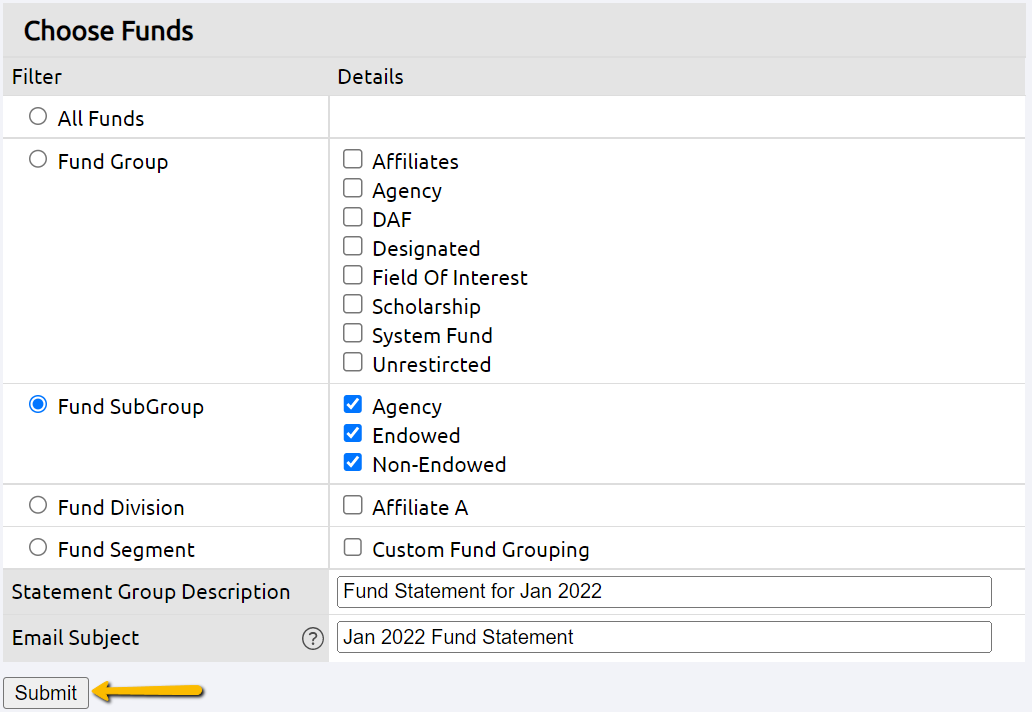Enable the DAF checkbox
Image resolution: width=1032 pixels, height=712 pixels.
tap(352, 217)
